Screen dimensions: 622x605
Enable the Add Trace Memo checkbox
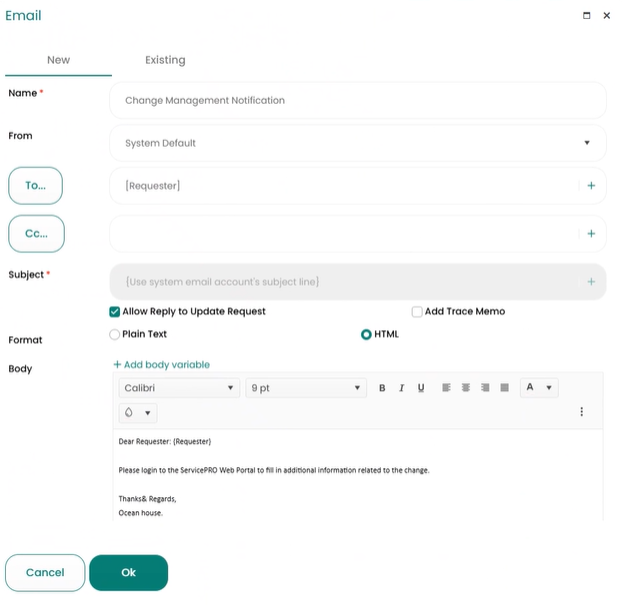[417, 312]
